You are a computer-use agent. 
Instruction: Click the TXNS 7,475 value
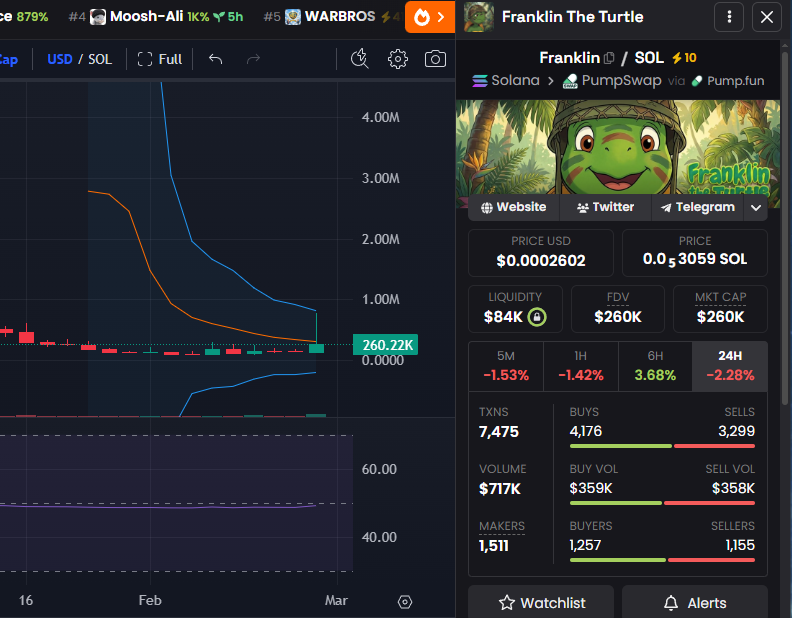(499, 432)
